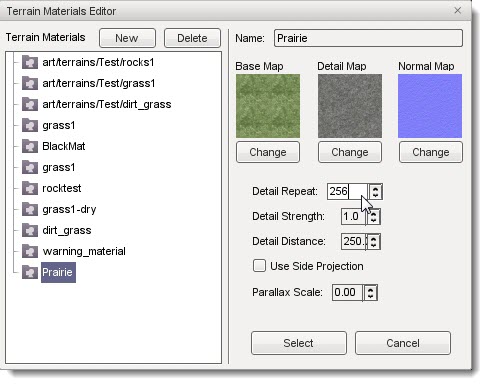
Task: Change the Detail Map texture
Action: coord(350,152)
